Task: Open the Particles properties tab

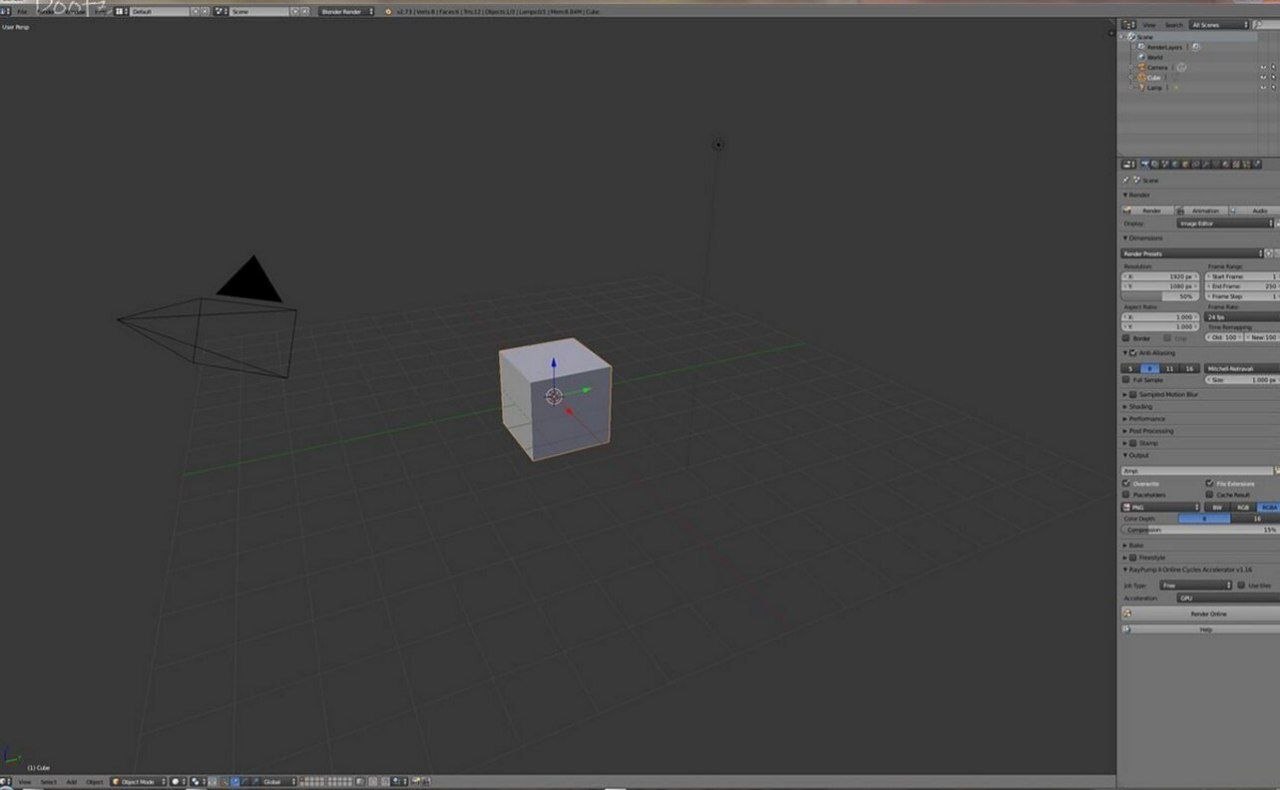Action: 1245,164
